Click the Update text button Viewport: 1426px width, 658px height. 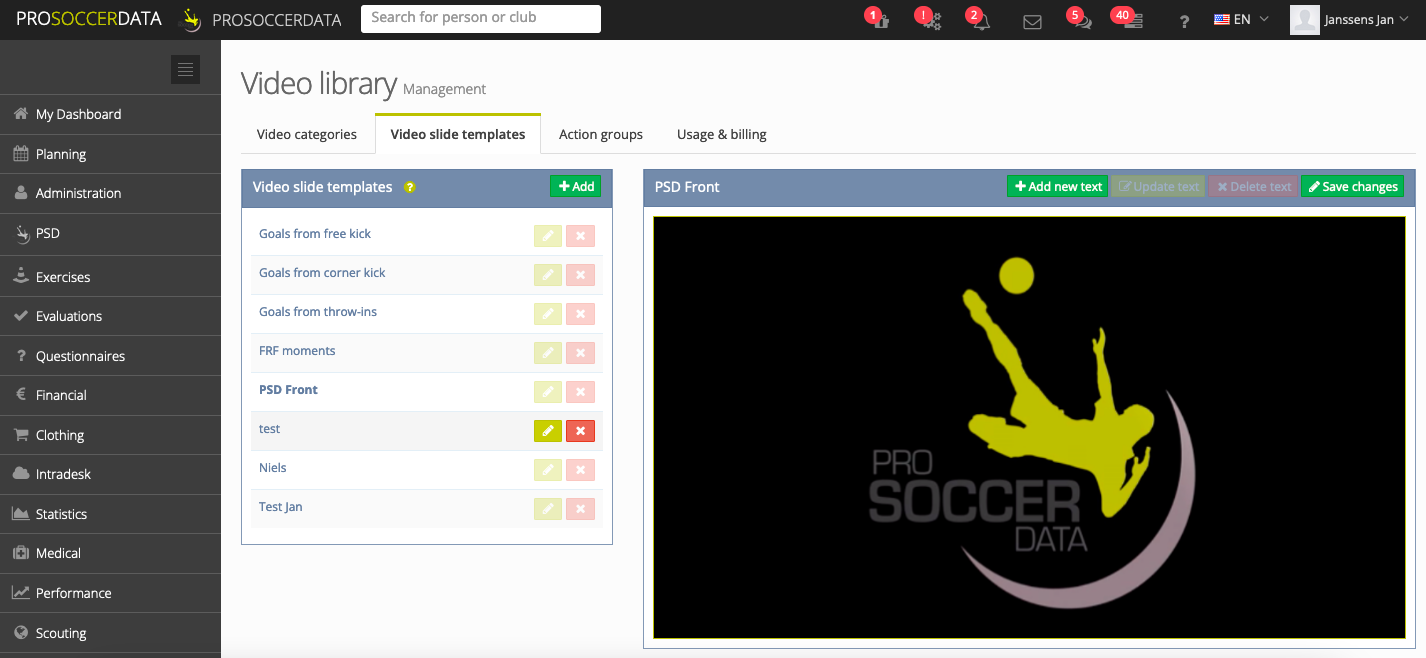point(1158,186)
